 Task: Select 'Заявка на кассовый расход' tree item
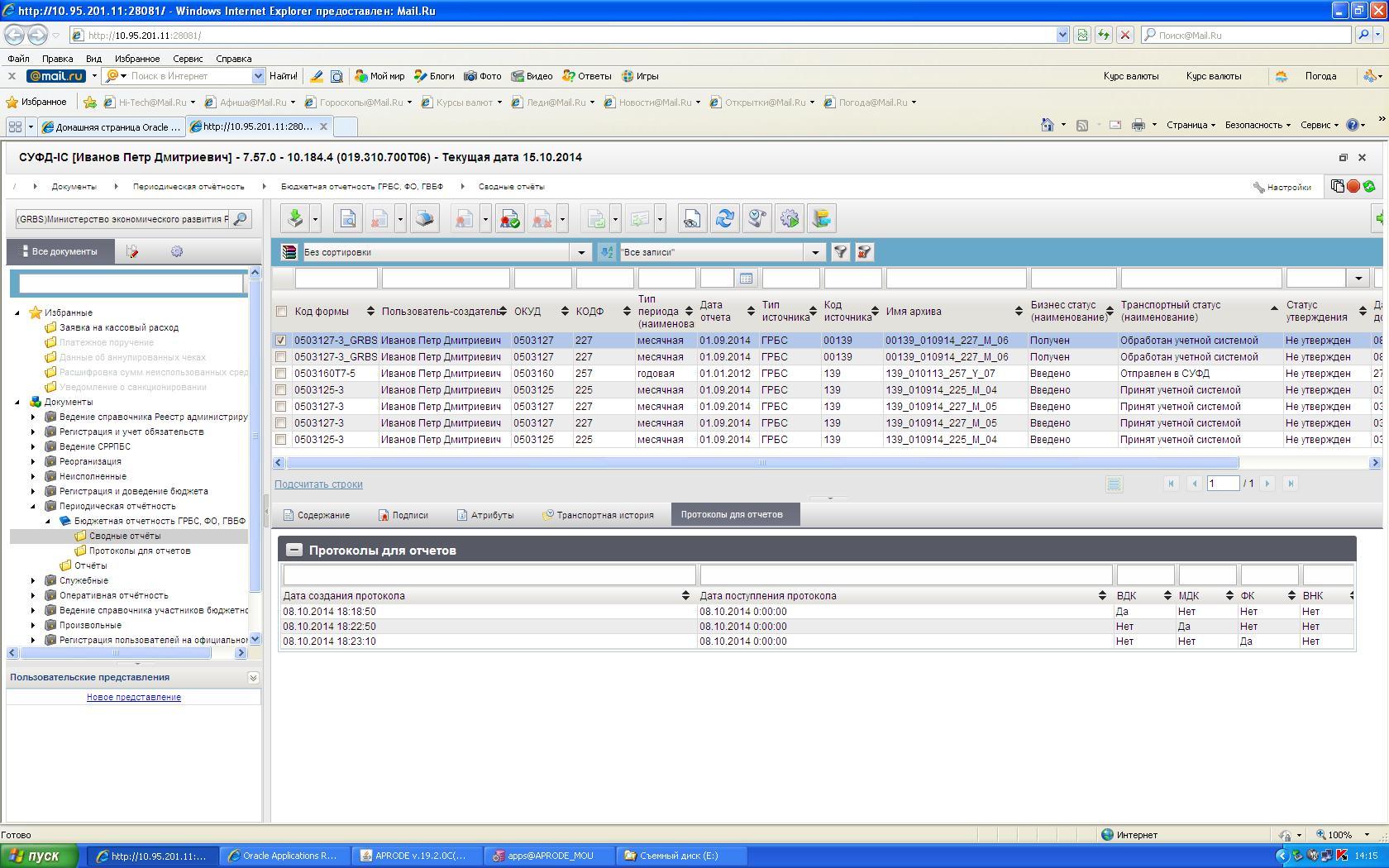[119, 327]
